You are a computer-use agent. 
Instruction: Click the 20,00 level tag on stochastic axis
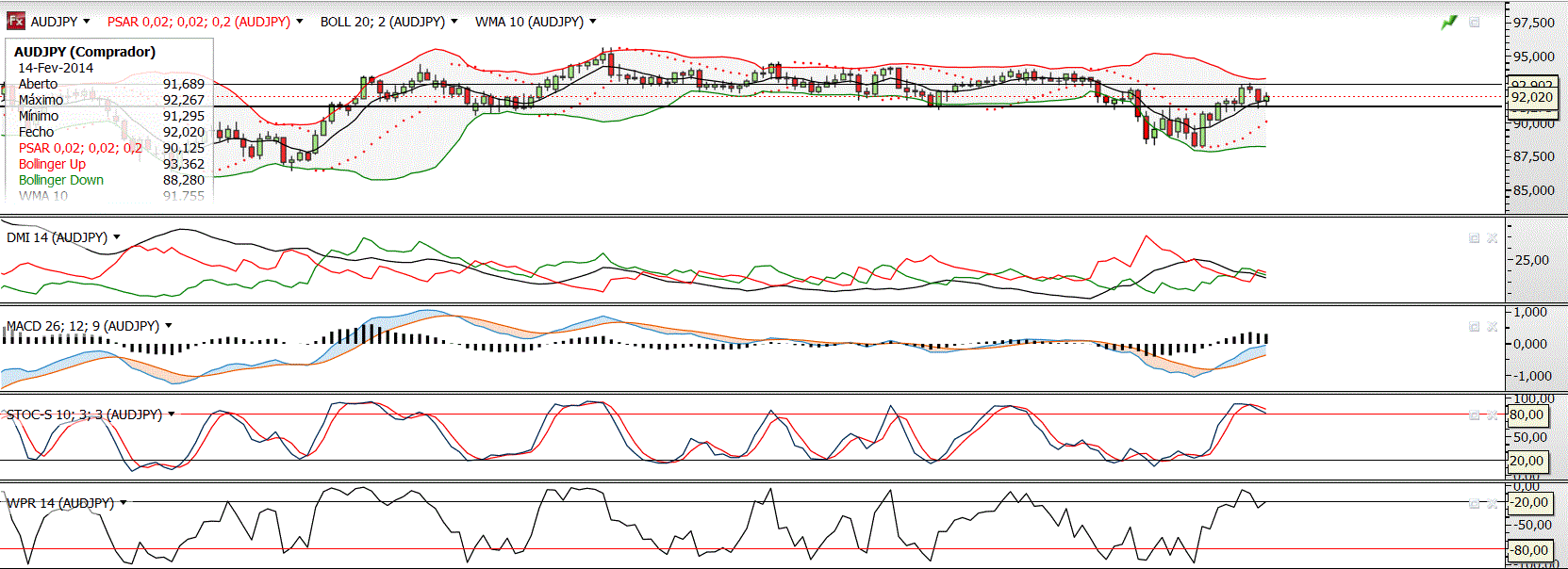click(x=1527, y=461)
